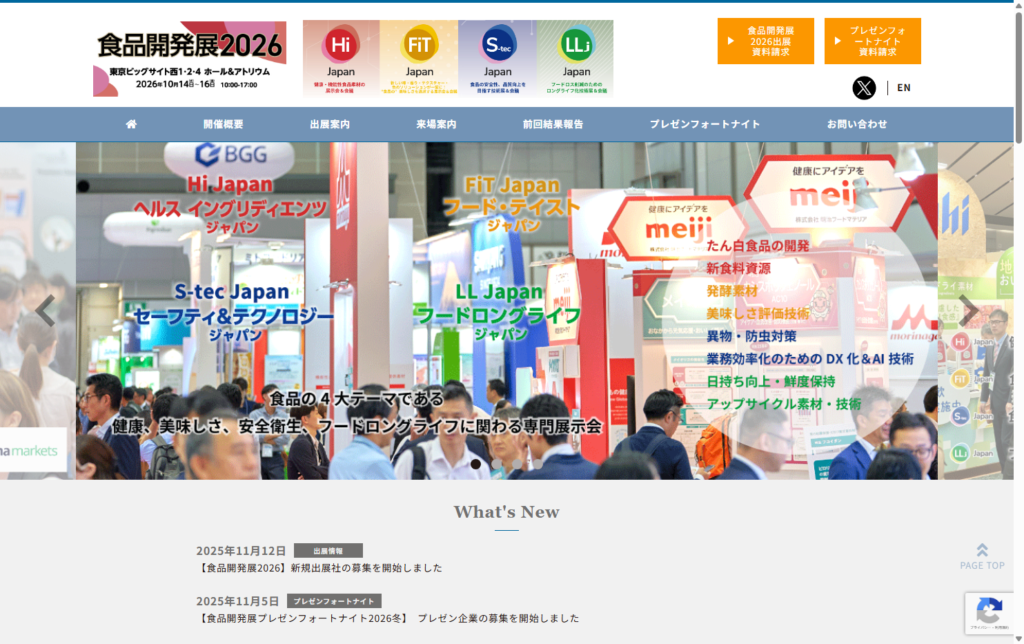Click the S-tec Japan safety technology logo
Image resolution: width=1024 pixels, height=644 pixels.
497,50
